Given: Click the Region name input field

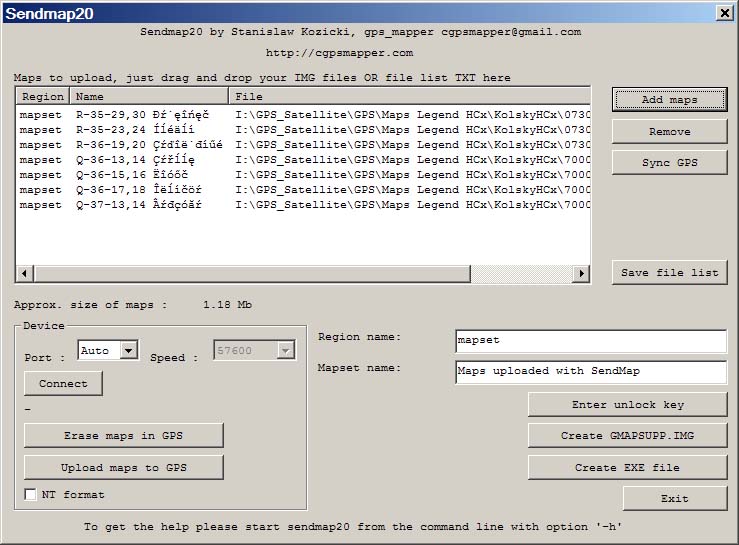Looking at the screenshot, I should point(590,341).
